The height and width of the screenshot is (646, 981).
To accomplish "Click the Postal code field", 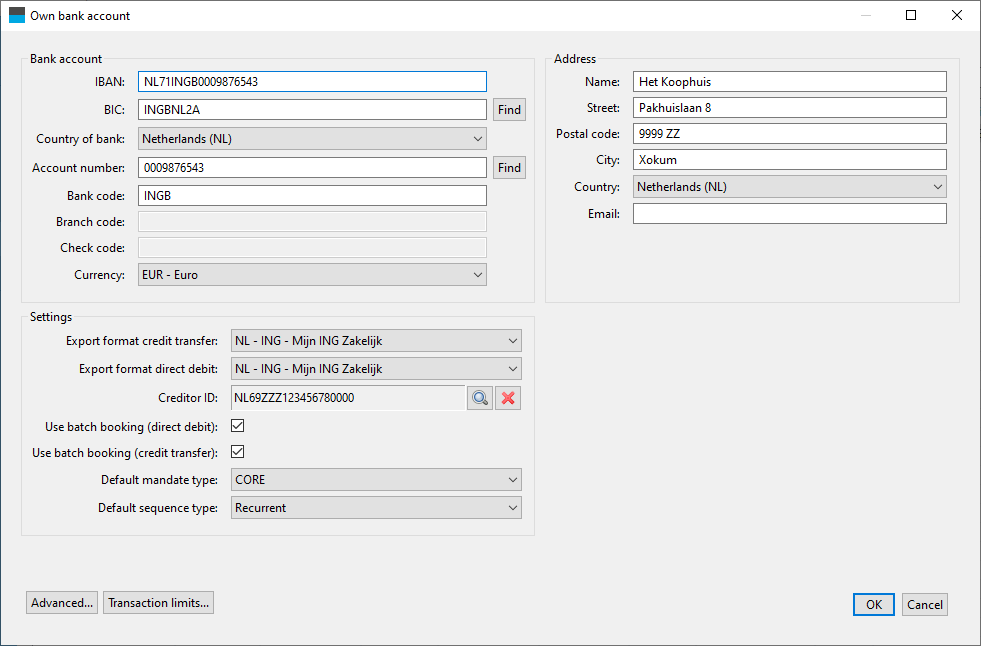I will pyautogui.click(x=790, y=134).
